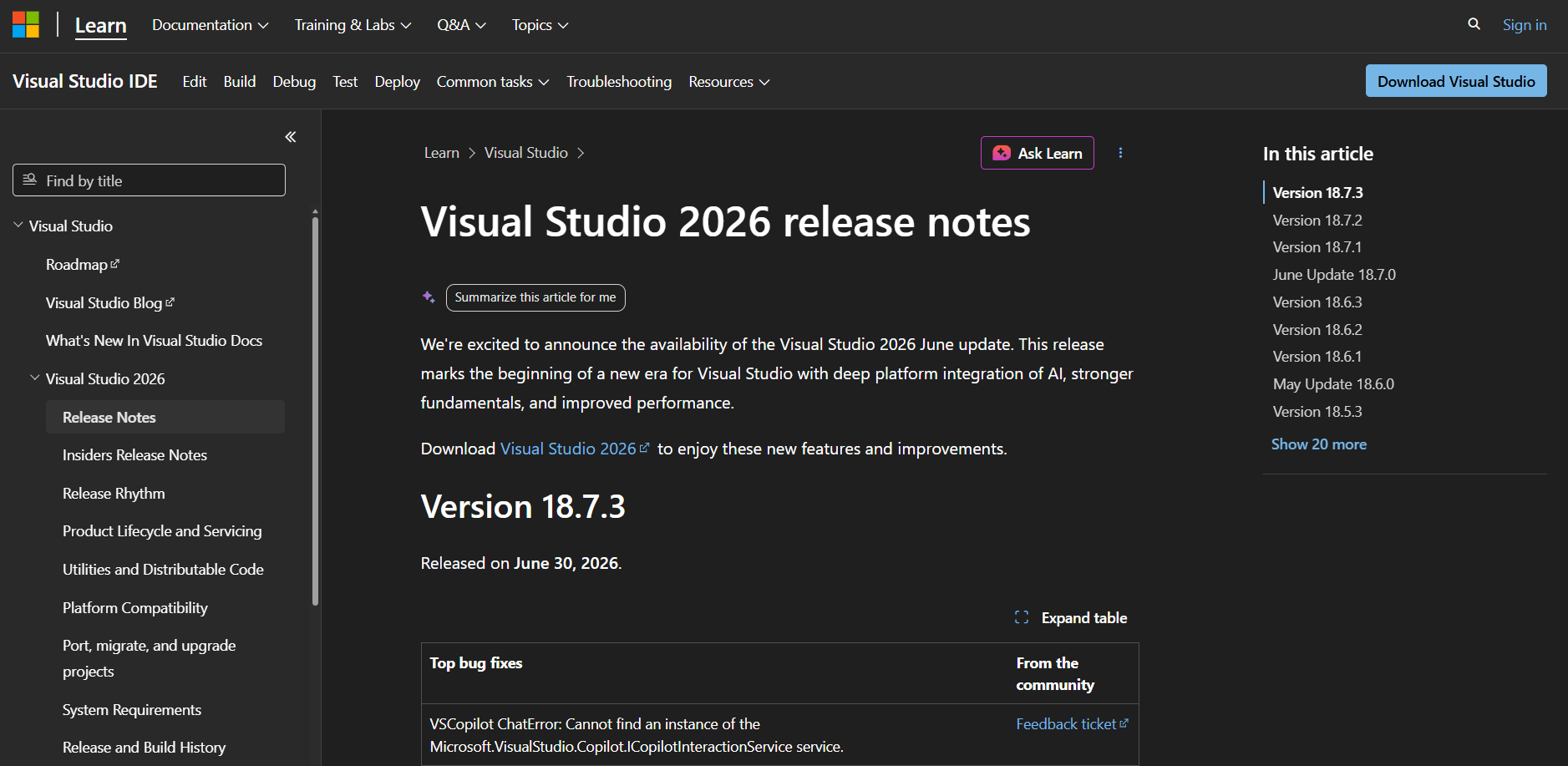1568x766 pixels.
Task: Collapse the top-level Visual Studio tree node
Action: pos(18,226)
